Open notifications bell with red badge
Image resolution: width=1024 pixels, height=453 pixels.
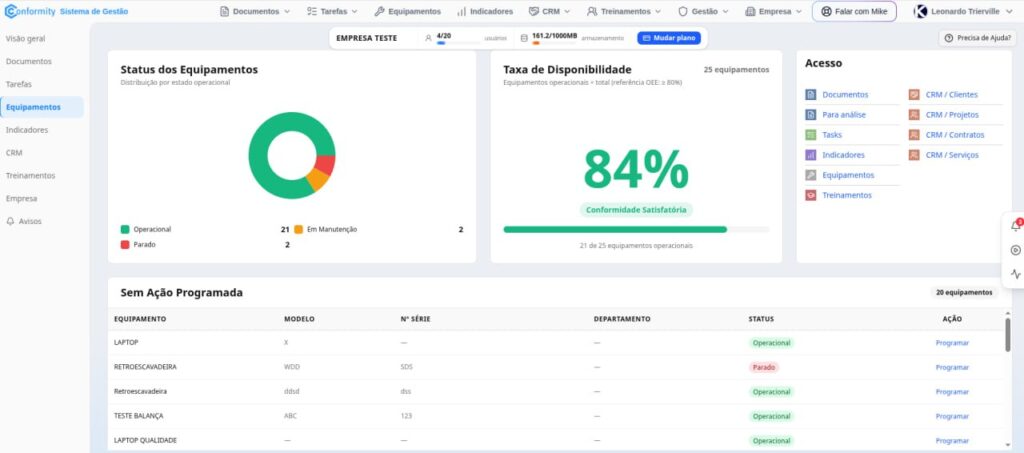1016,226
